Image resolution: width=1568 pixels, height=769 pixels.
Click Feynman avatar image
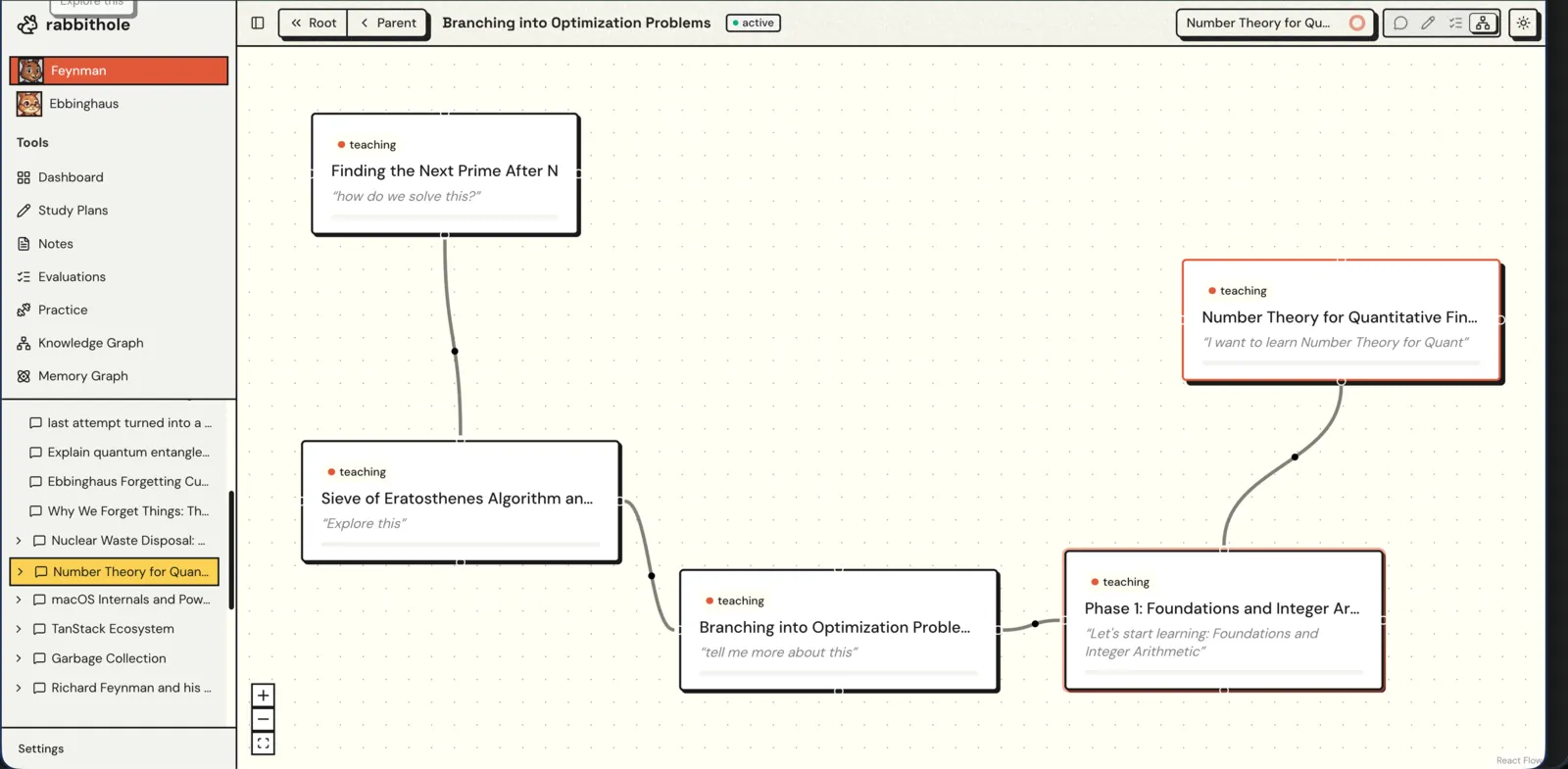[x=30, y=71]
